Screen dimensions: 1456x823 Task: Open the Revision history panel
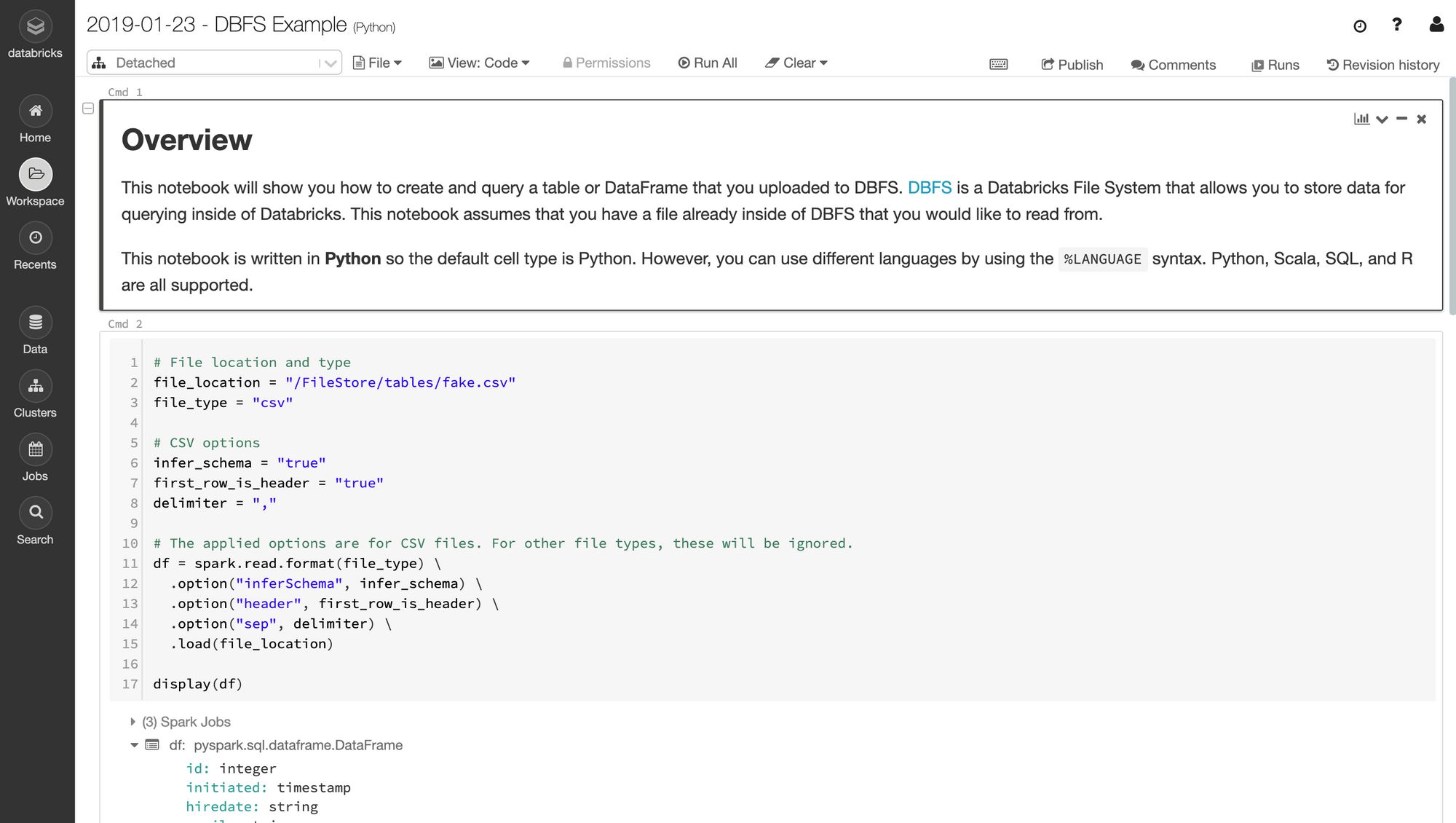pos(1384,64)
